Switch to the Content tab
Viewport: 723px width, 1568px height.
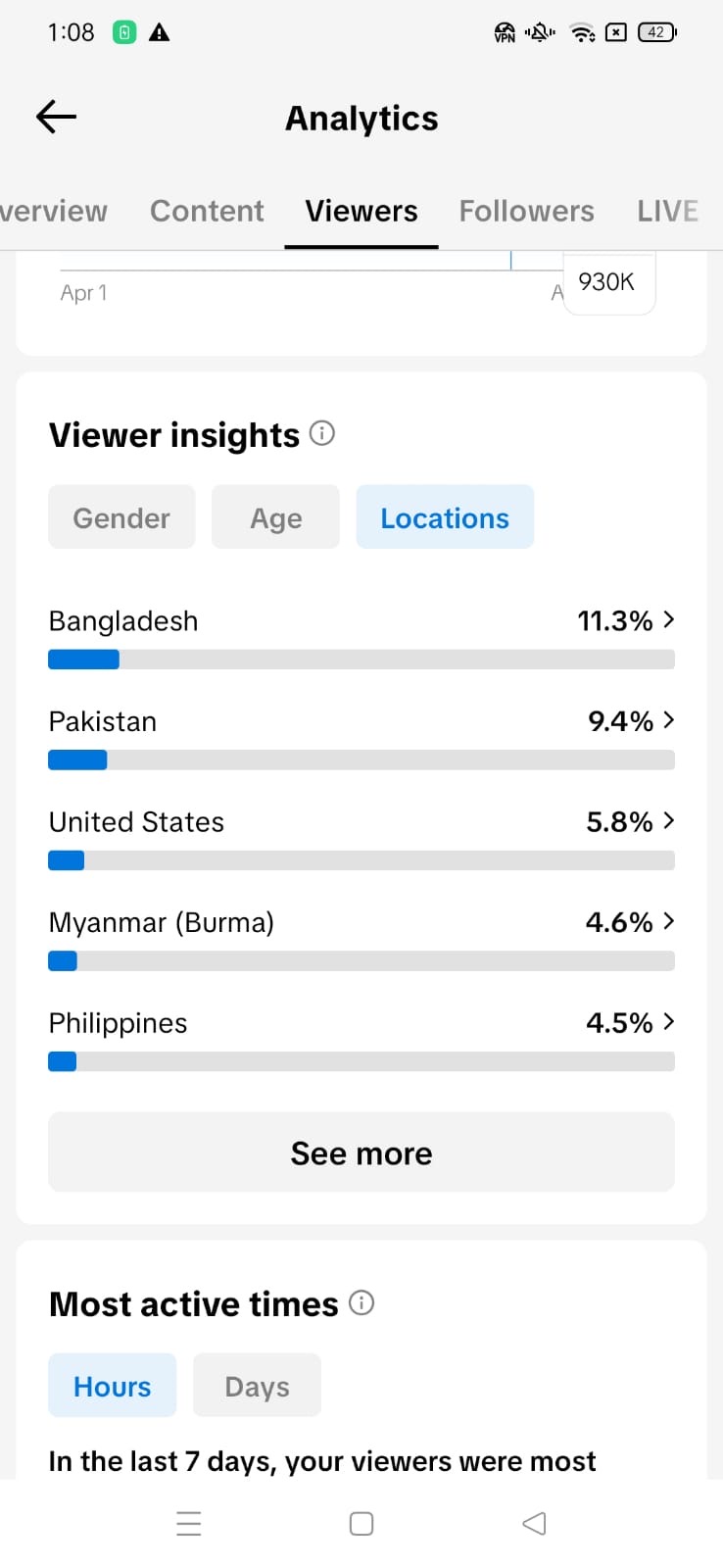coord(207,211)
